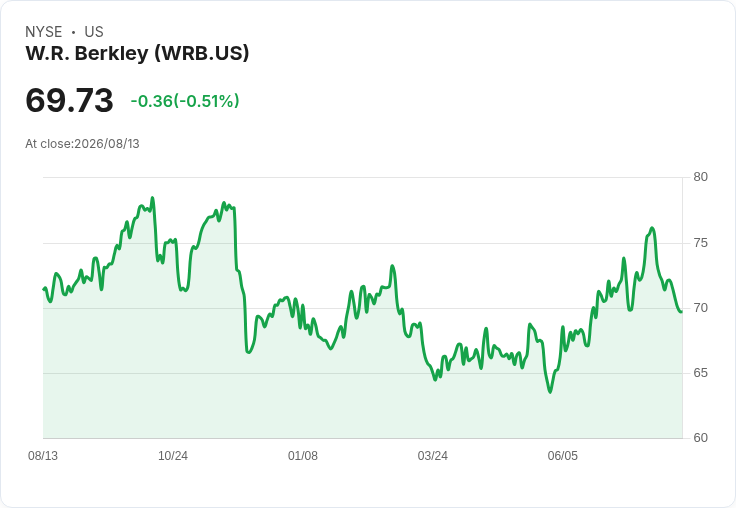The width and height of the screenshot is (736, 508).
Task: Click the first data point of the line
Action: pyautogui.click(x=44, y=289)
